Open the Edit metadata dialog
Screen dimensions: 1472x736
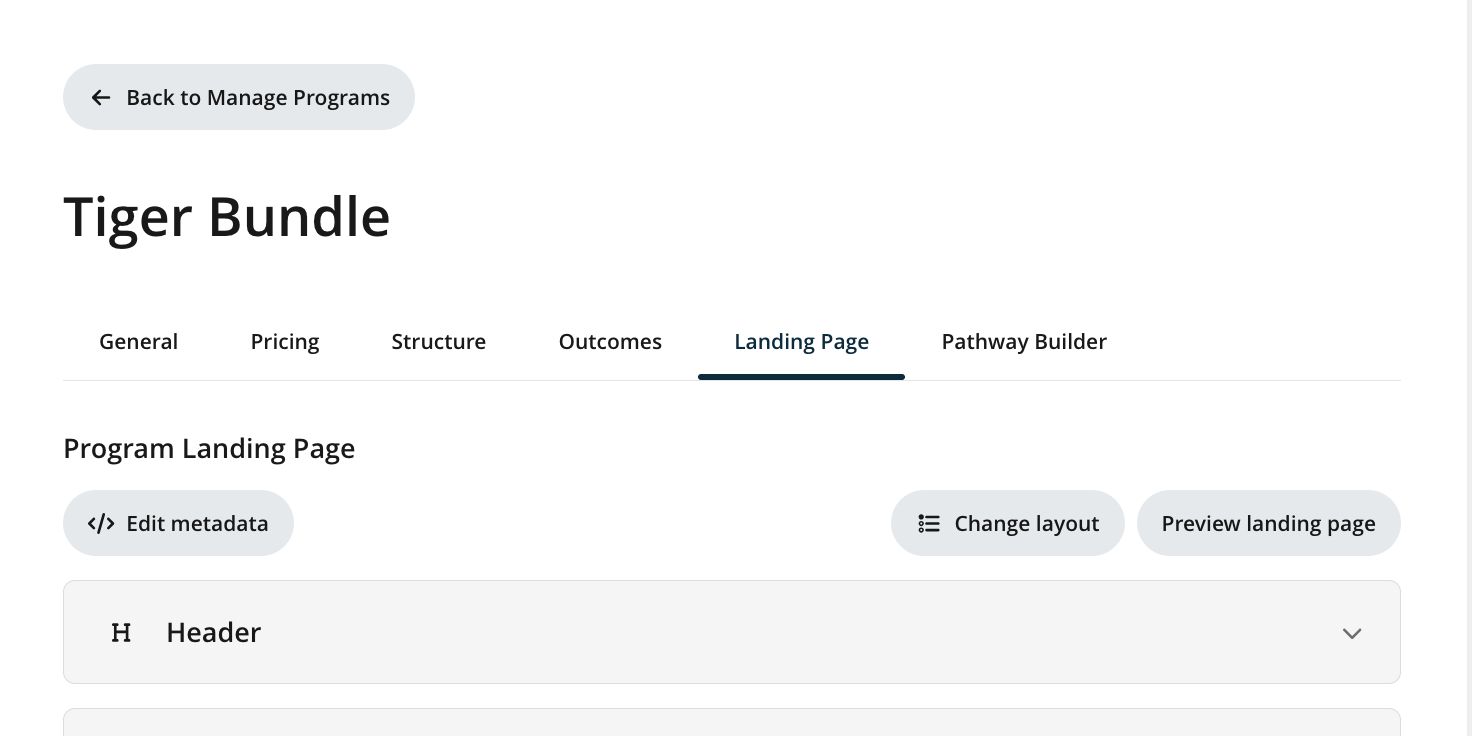197,524
